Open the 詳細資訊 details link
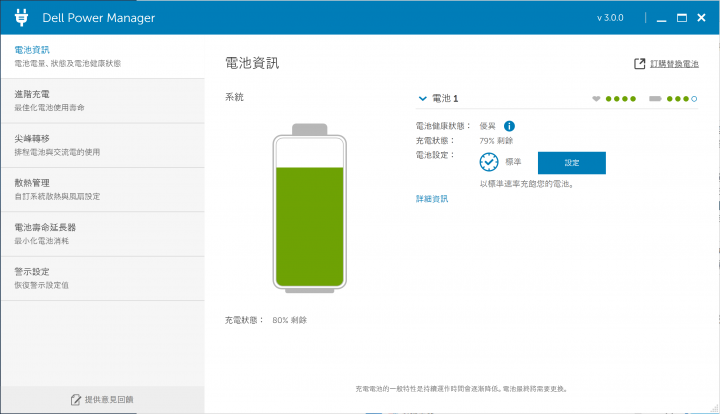Viewport: 720px width, 414px height. [432, 199]
